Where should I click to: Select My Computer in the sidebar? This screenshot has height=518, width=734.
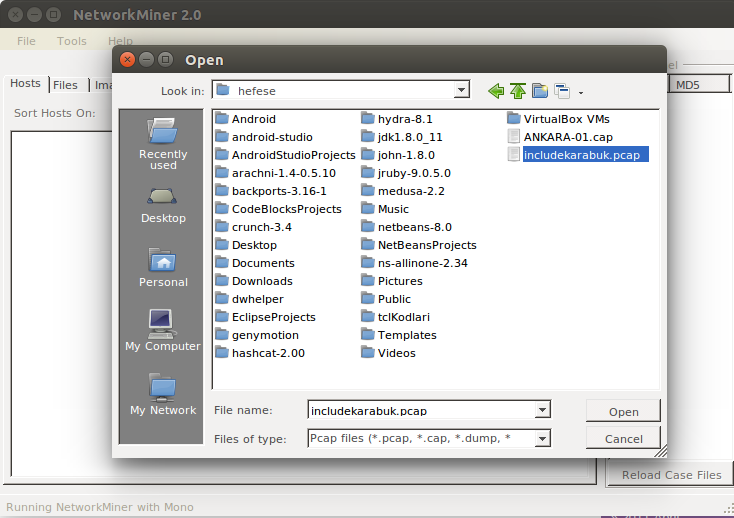tap(163, 330)
